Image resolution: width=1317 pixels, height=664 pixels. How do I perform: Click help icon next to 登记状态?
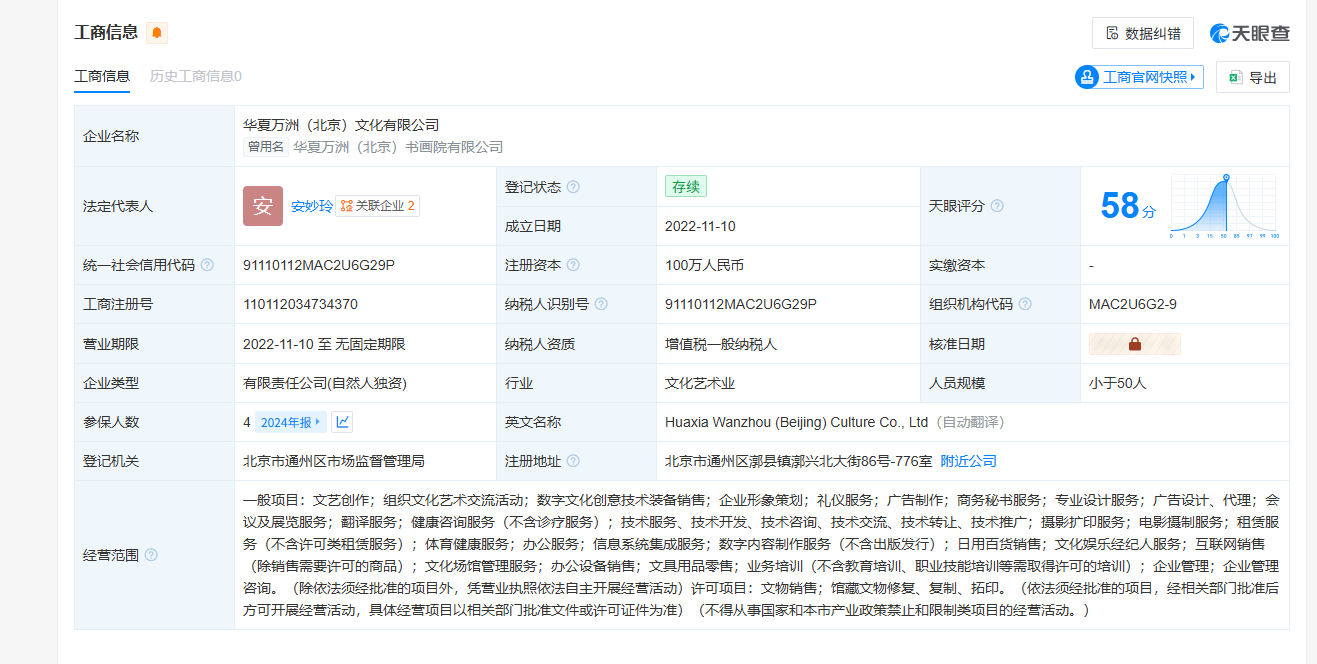click(573, 187)
